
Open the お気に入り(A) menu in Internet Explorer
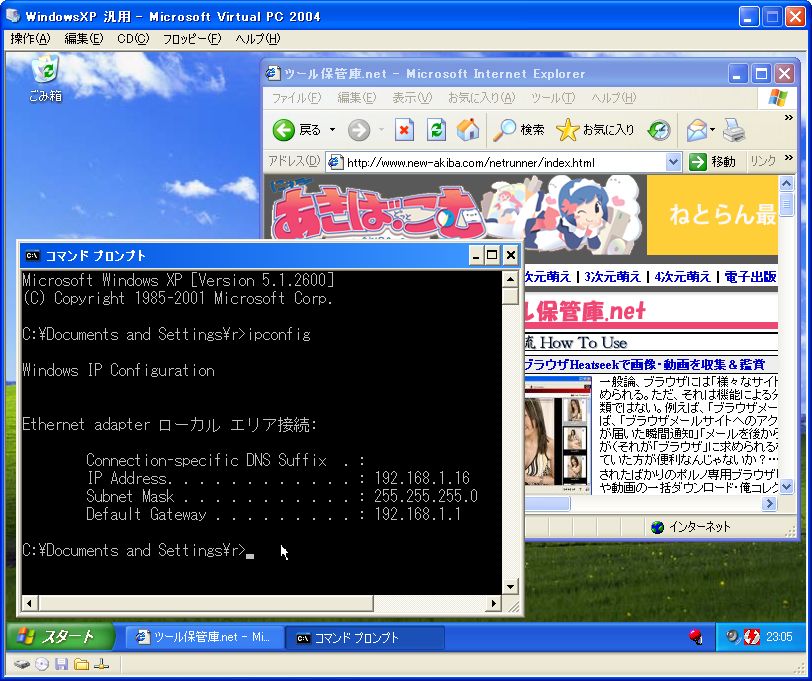[482, 97]
